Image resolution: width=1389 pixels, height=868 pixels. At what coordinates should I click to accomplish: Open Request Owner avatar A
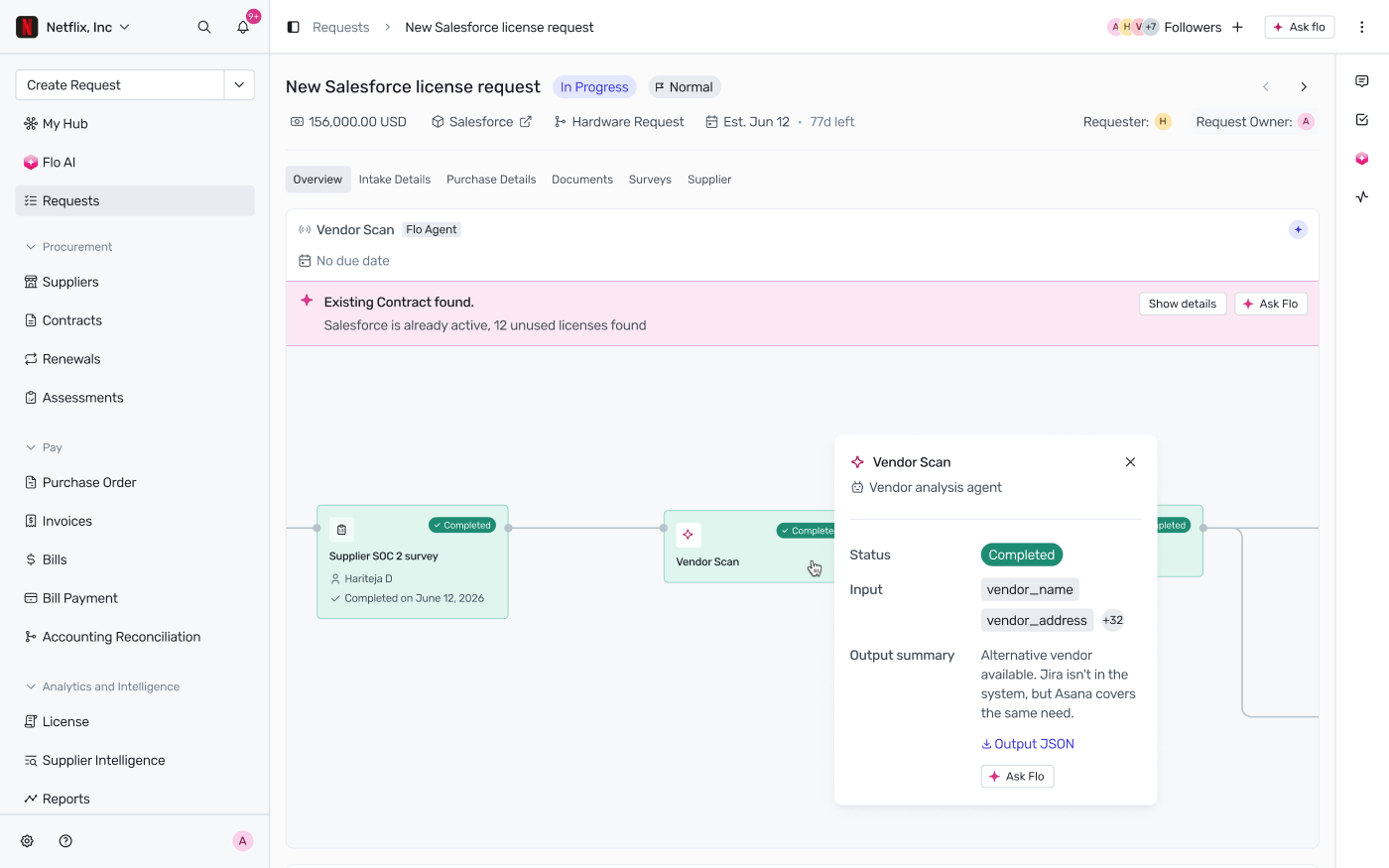click(1306, 122)
